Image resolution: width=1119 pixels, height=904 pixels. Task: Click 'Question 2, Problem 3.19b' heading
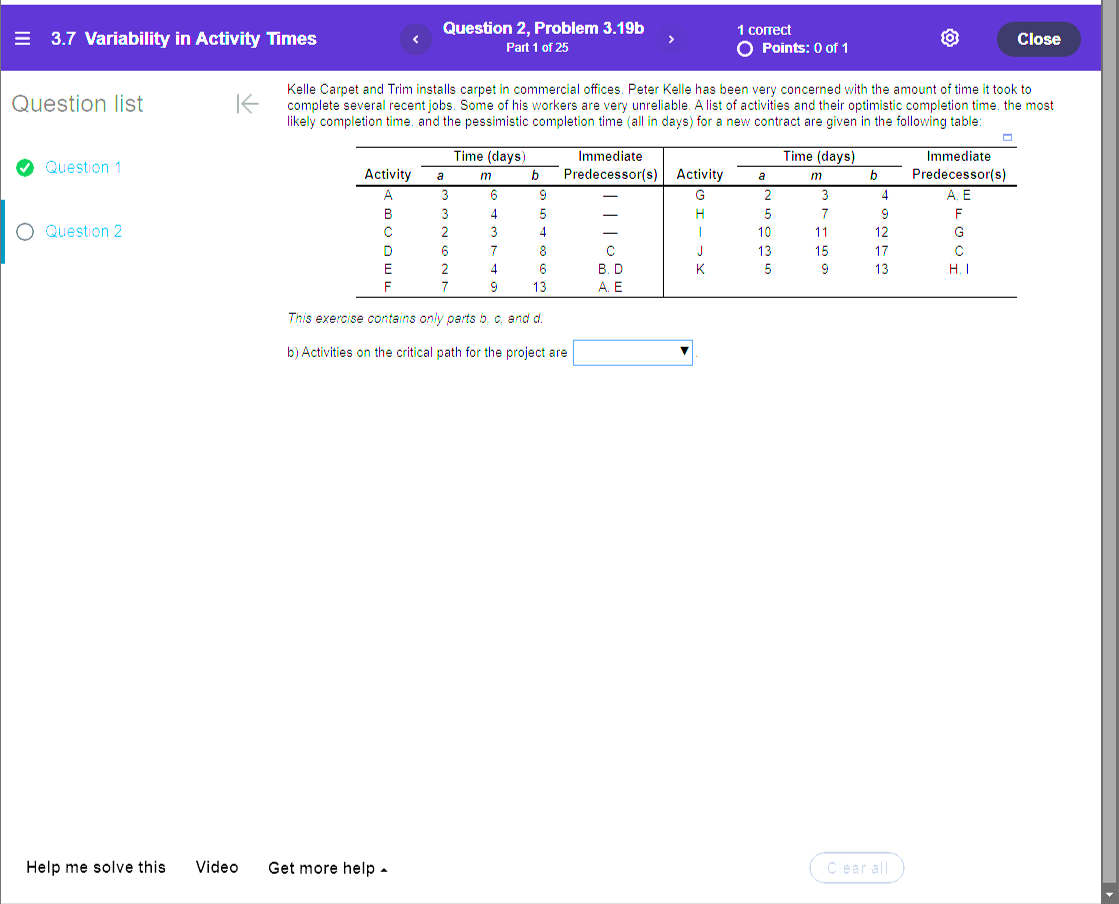tap(543, 29)
